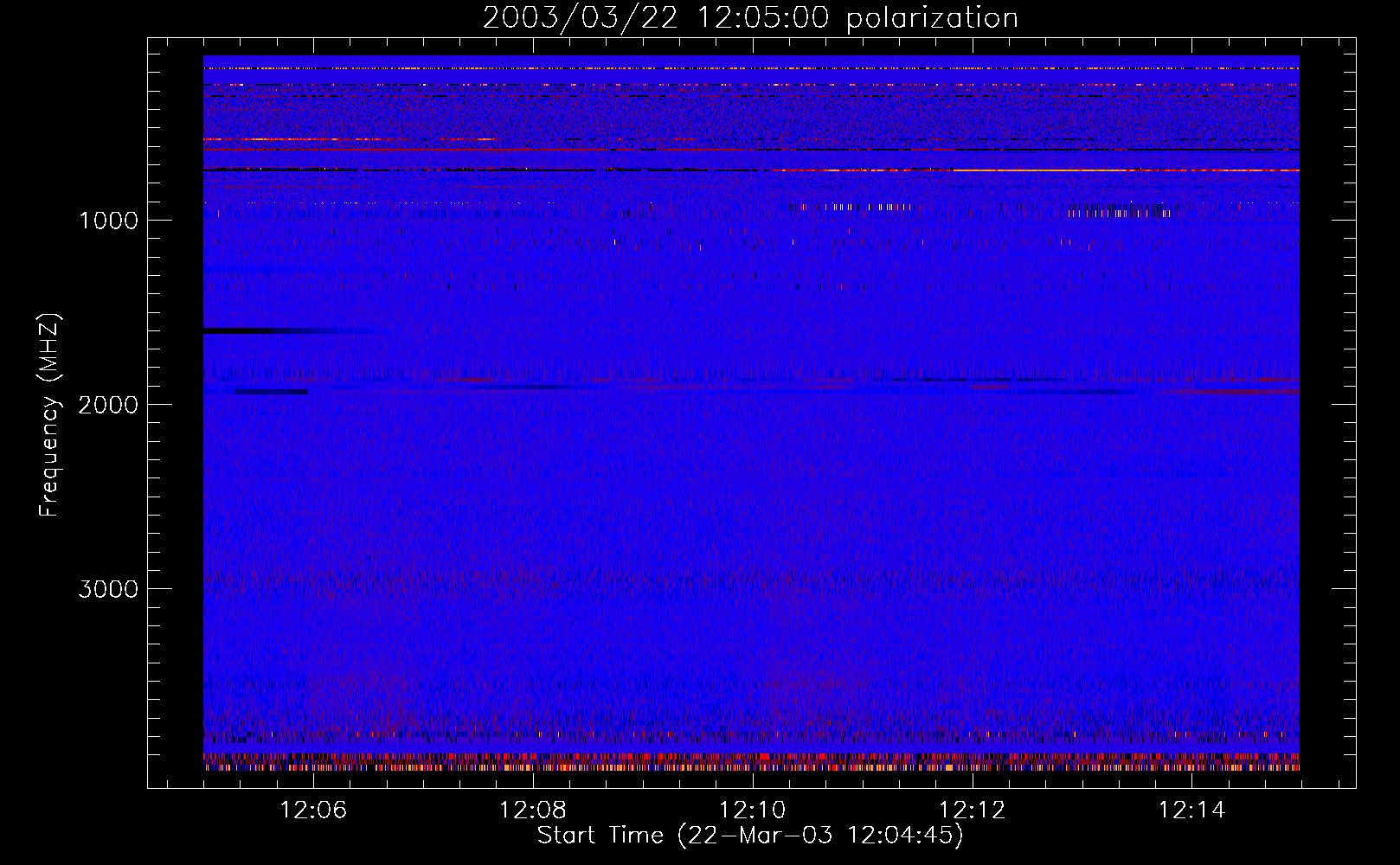Click the 3000 frequency tick label
1400x865 pixels.
coord(109,589)
